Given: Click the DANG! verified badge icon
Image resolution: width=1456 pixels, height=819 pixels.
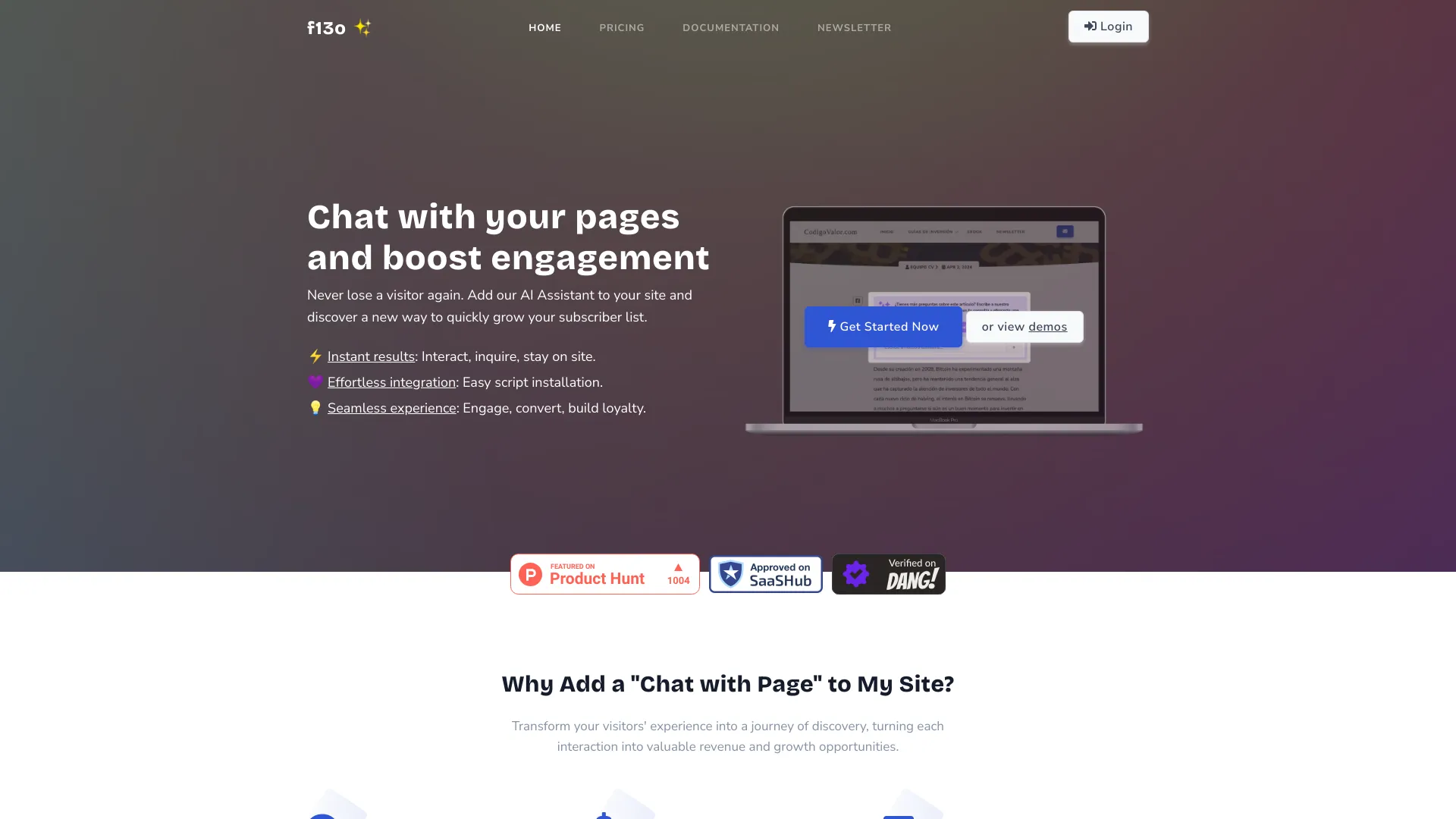Looking at the screenshot, I should pyautogui.click(x=856, y=574).
